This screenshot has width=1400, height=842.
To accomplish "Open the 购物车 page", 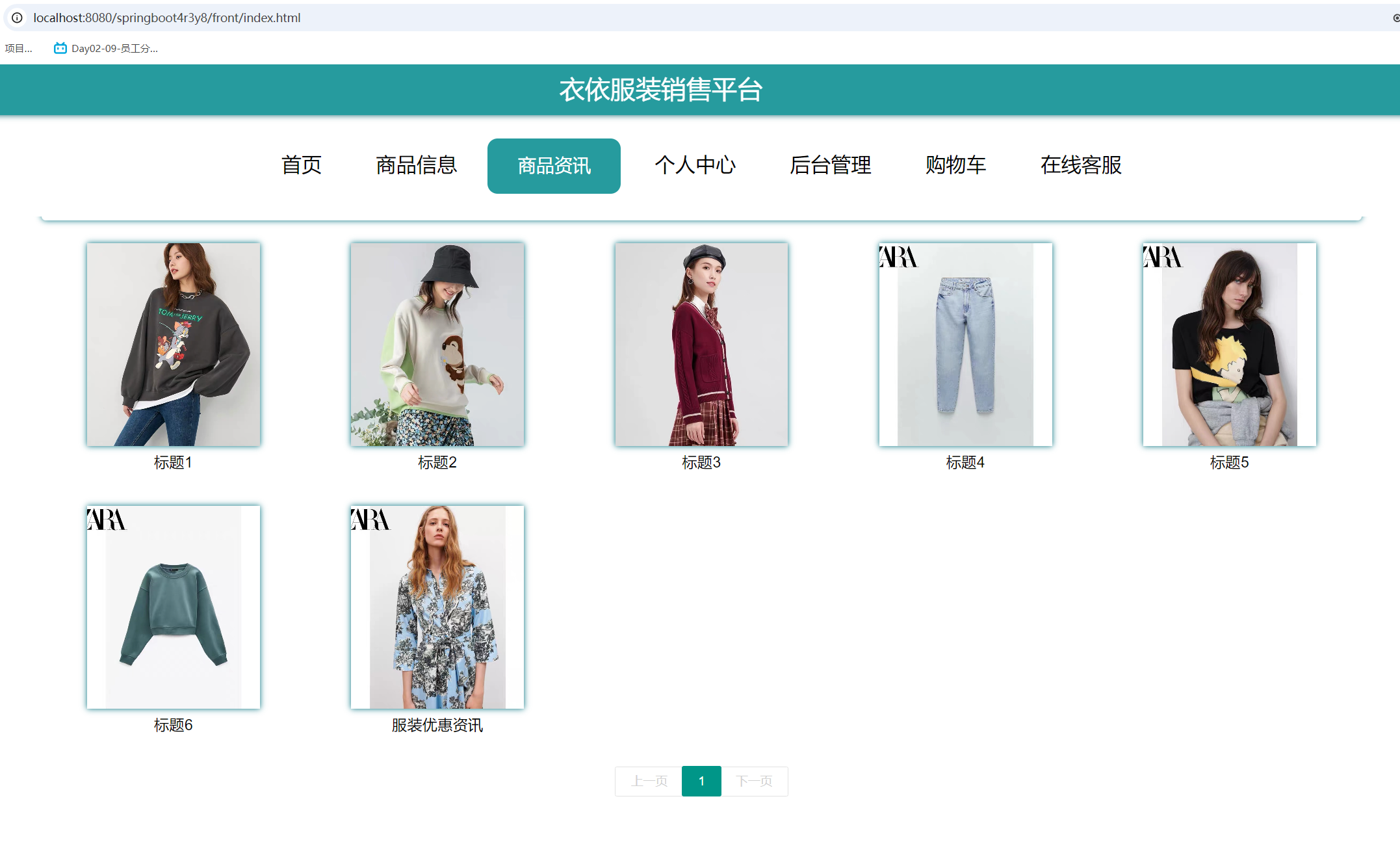I will 955,165.
